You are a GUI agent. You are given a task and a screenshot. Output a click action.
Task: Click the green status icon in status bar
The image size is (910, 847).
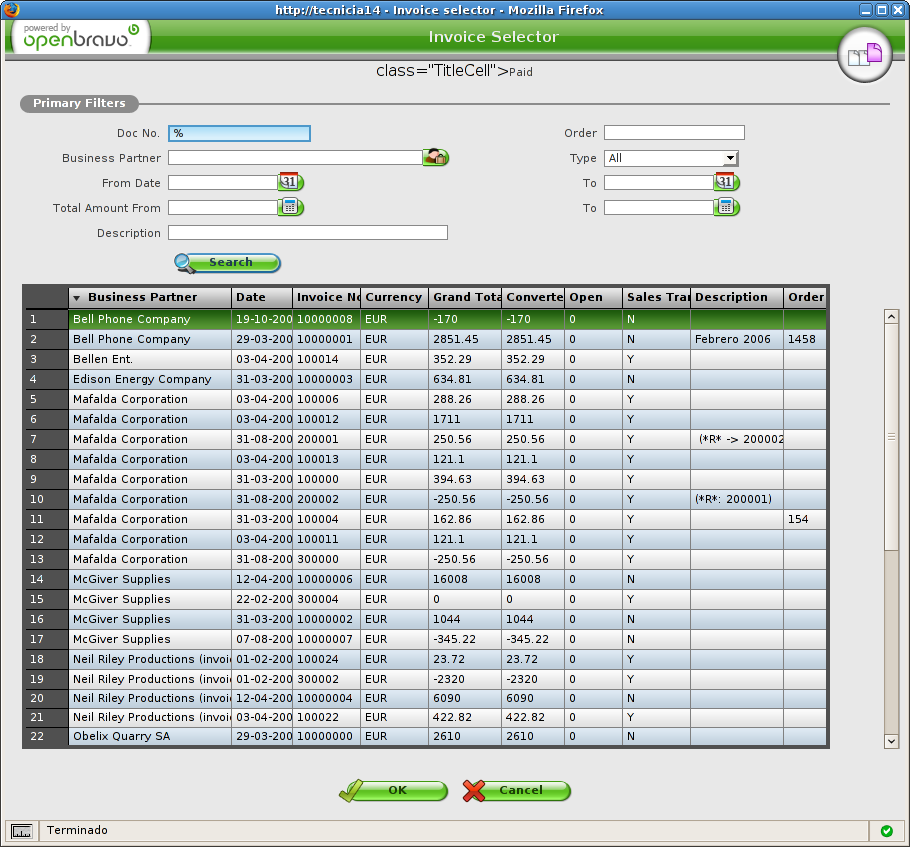[886, 831]
